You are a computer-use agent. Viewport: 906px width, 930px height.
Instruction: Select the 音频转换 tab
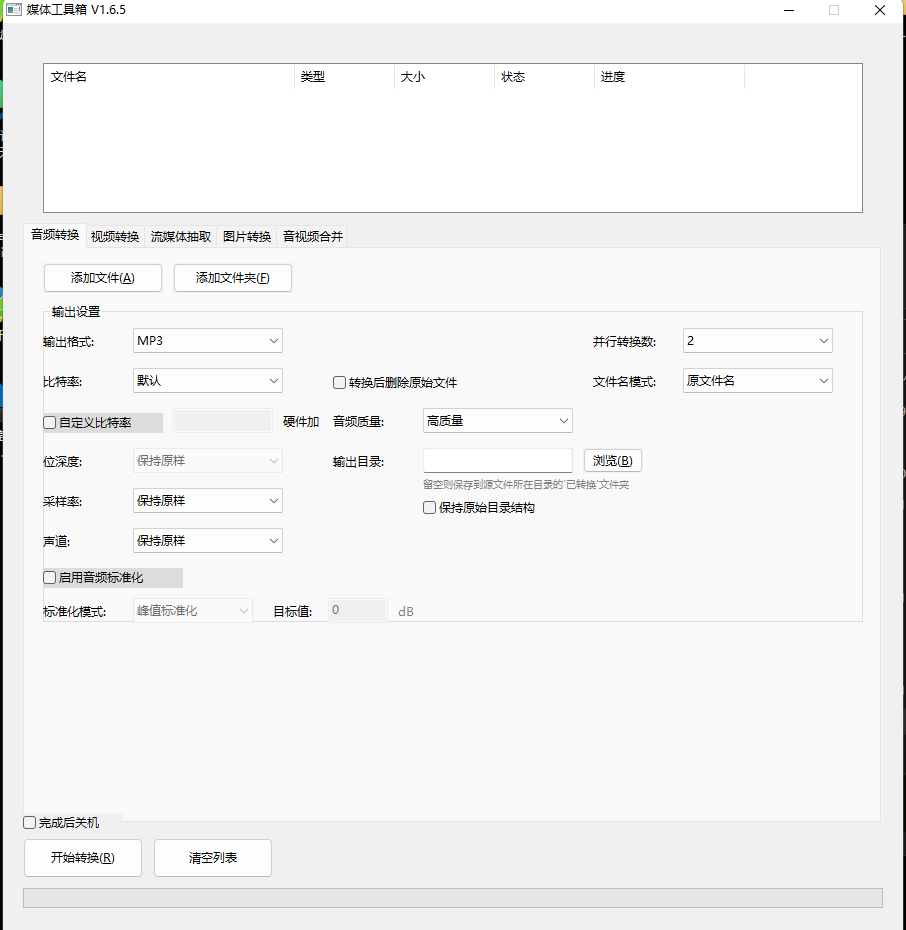tap(55, 235)
